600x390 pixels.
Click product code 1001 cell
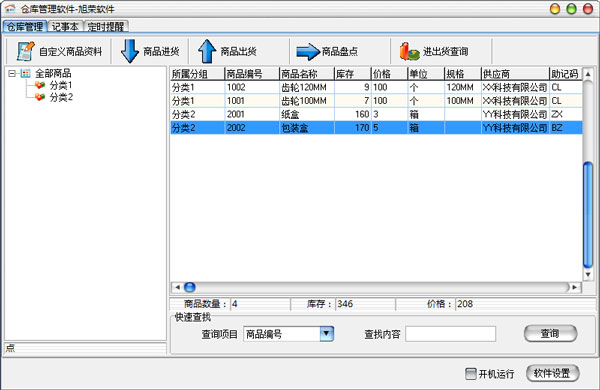tap(252, 101)
